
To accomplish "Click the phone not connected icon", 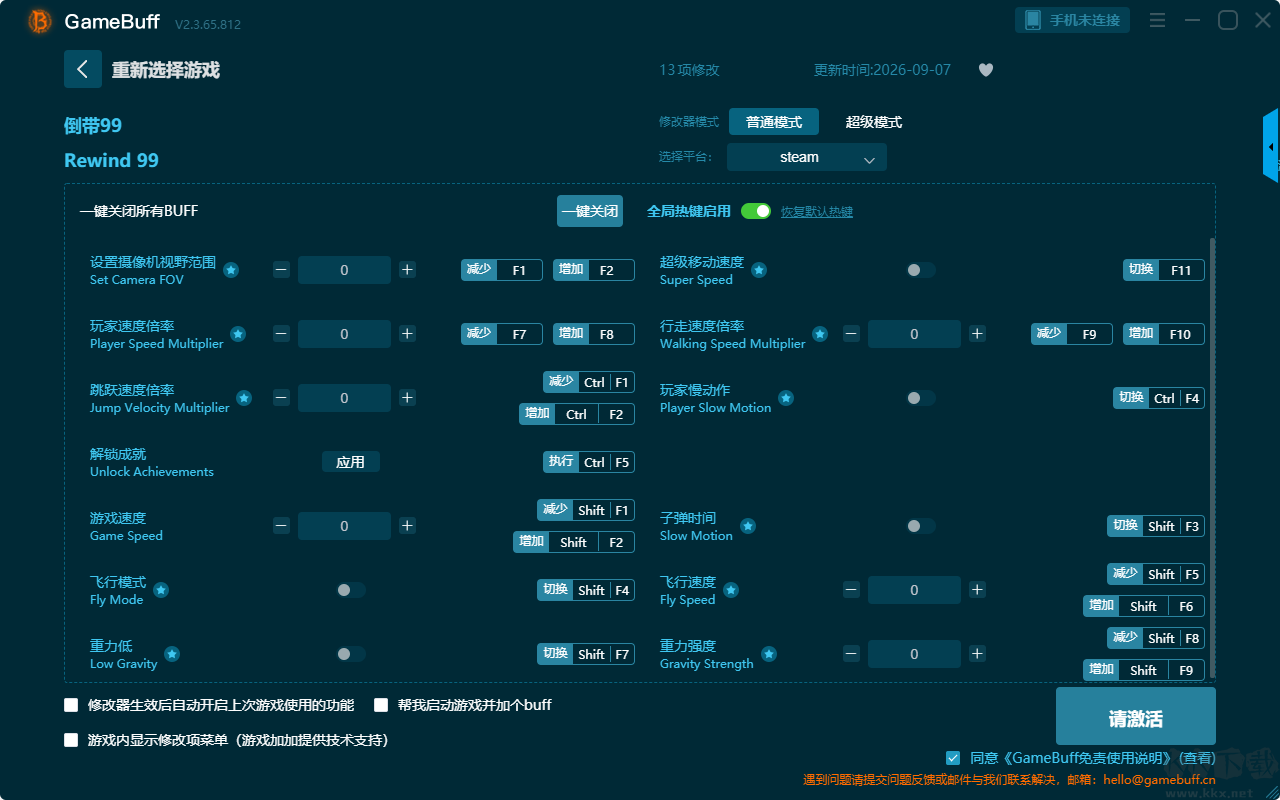I will click(x=1033, y=20).
